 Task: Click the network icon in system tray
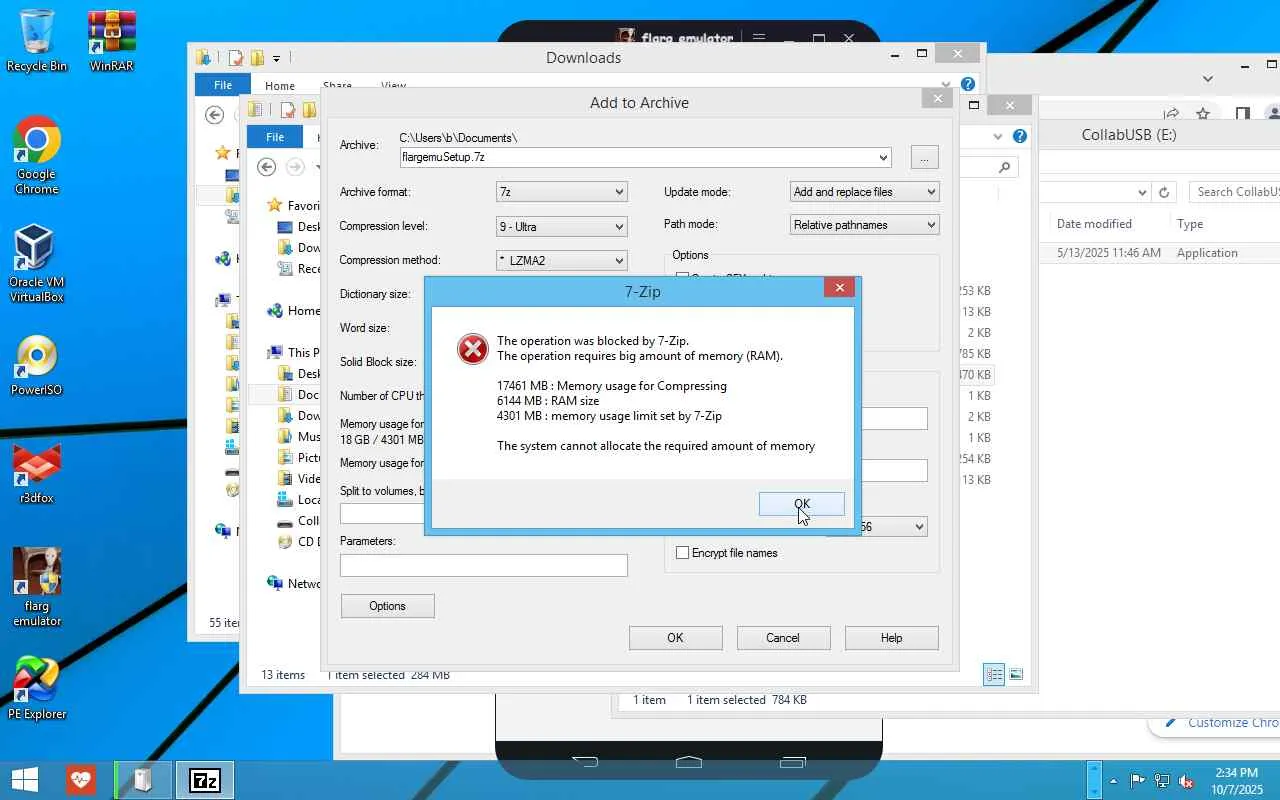coord(1162,781)
